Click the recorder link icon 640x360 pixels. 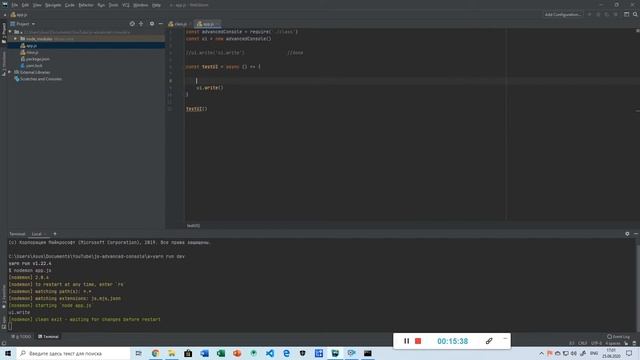489,341
